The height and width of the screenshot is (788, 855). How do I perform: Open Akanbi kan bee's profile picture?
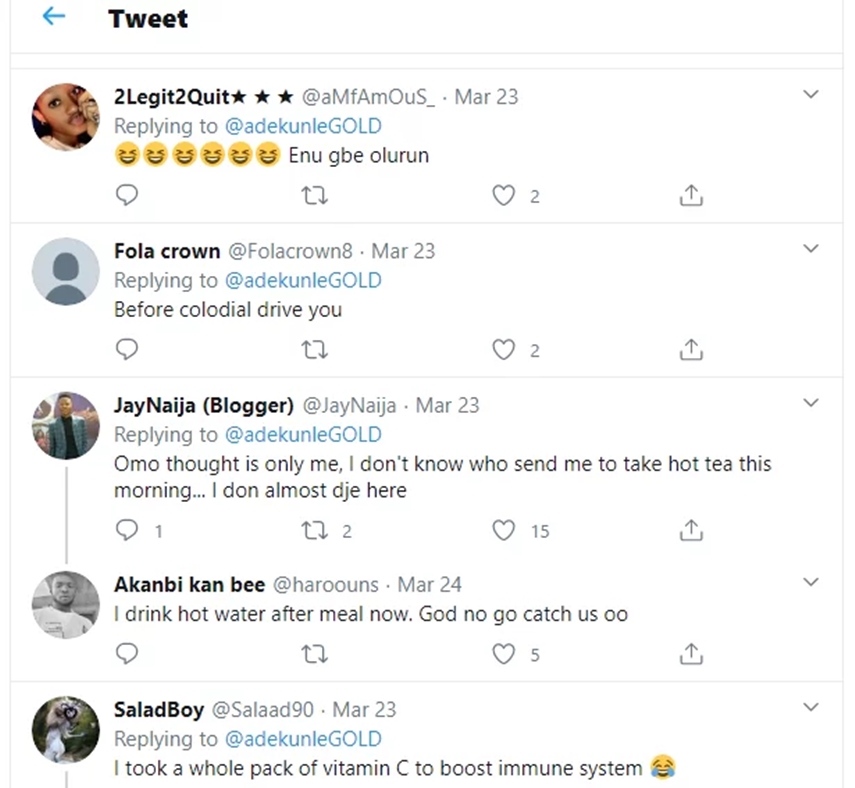(65, 605)
